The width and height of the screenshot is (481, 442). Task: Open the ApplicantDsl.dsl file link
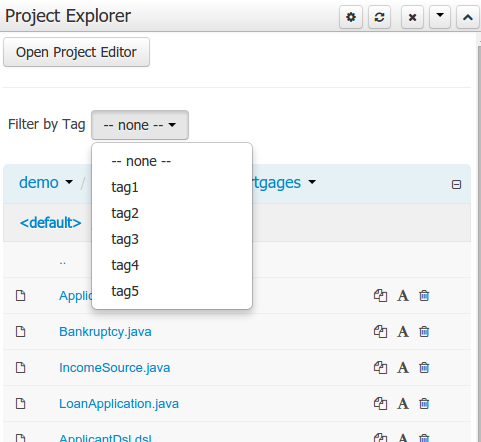click(x=105, y=438)
